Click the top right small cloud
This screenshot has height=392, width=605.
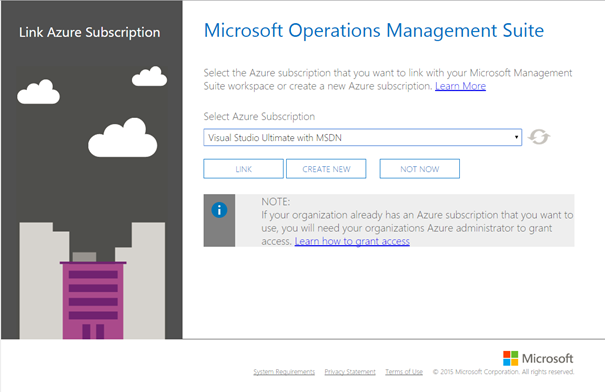pyautogui.click(x=150, y=76)
